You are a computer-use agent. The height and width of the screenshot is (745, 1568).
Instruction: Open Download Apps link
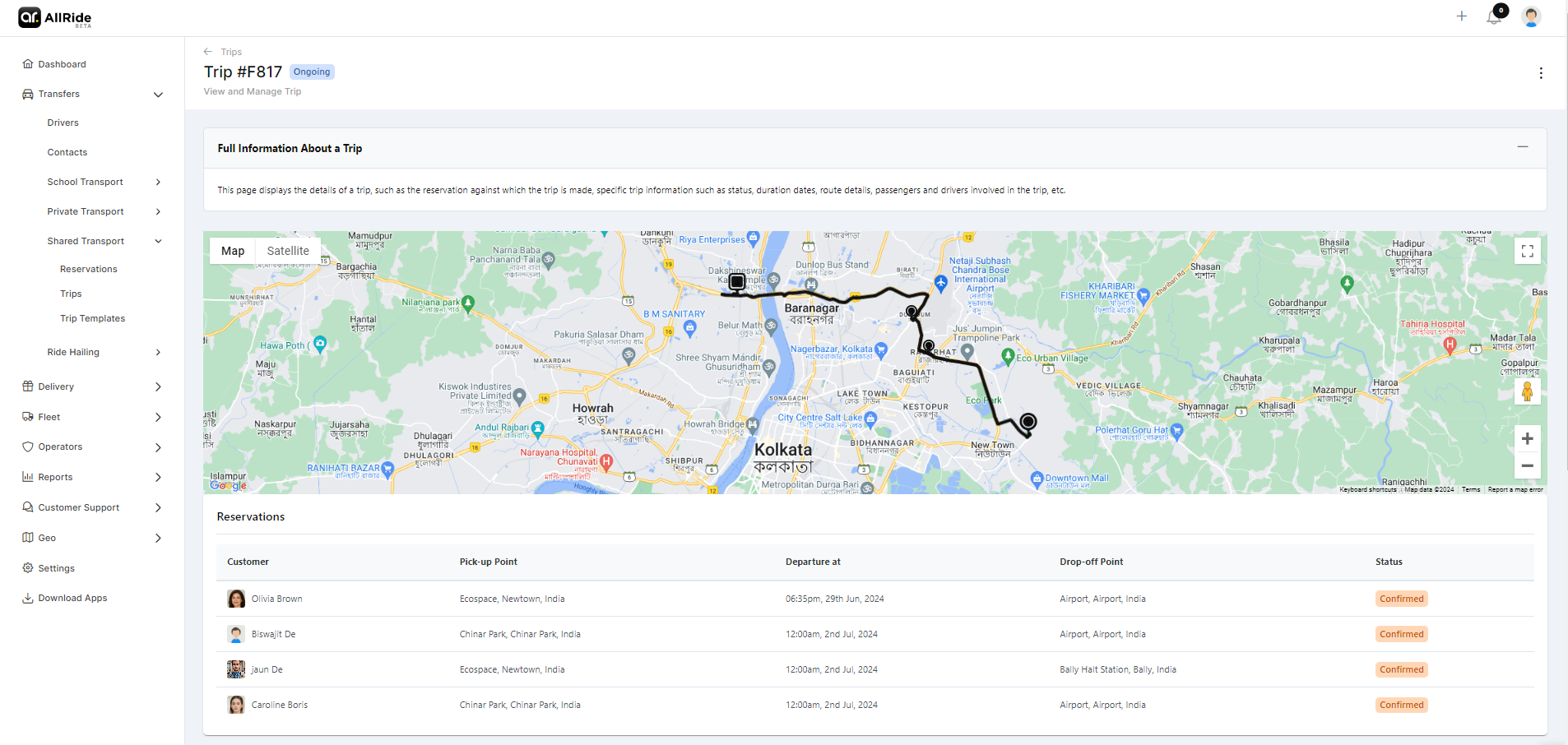click(x=72, y=599)
